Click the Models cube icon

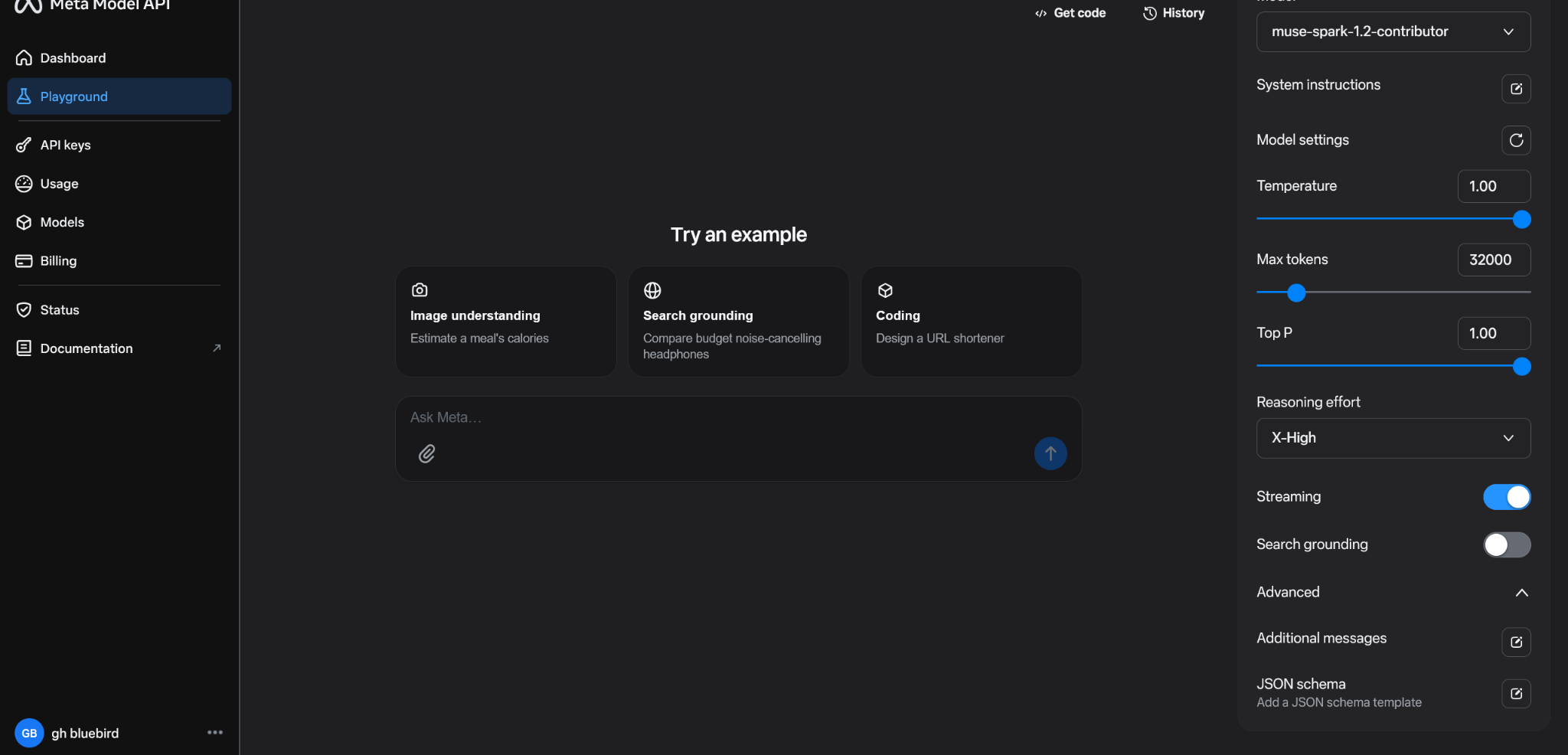pyautogui.click(x=24, y=222)
